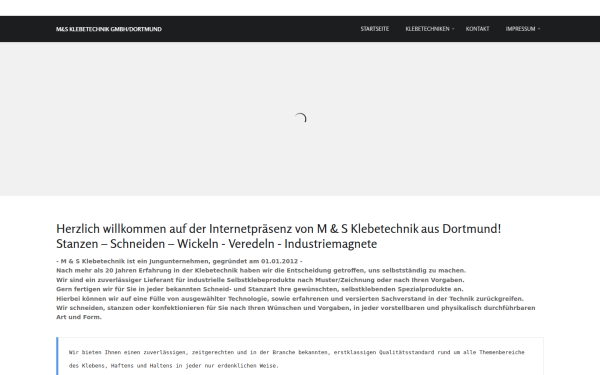Click the line 'Gern fertigen wir für Sie'
Screen dimensions: 600x375
(x=260, y=289)
